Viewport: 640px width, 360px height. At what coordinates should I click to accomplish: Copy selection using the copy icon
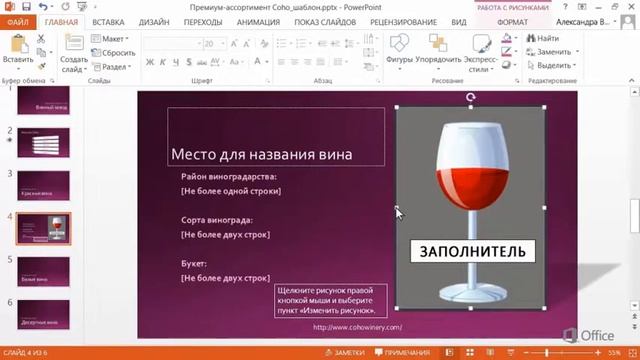[41, 52]
